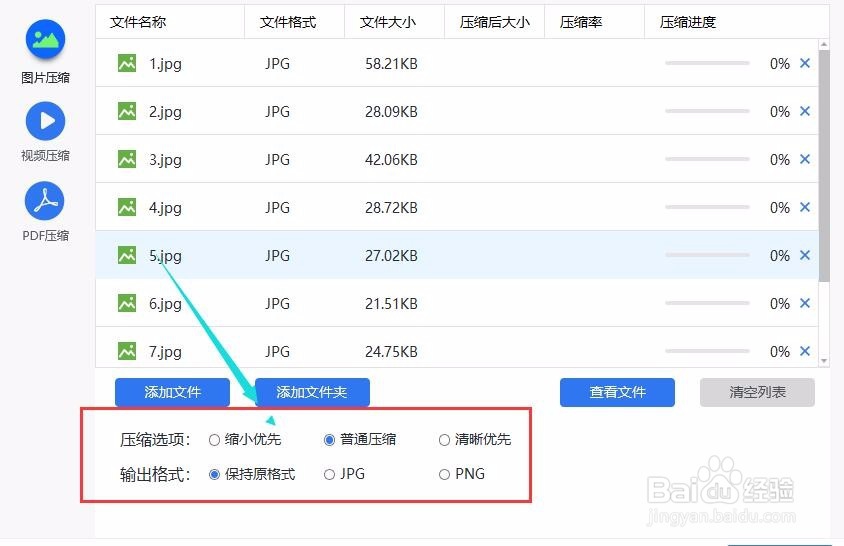The height and width of the screenshot is (546, 844).
Task: Remove 5.jpg with its X icon
Action: click(805, 255)
